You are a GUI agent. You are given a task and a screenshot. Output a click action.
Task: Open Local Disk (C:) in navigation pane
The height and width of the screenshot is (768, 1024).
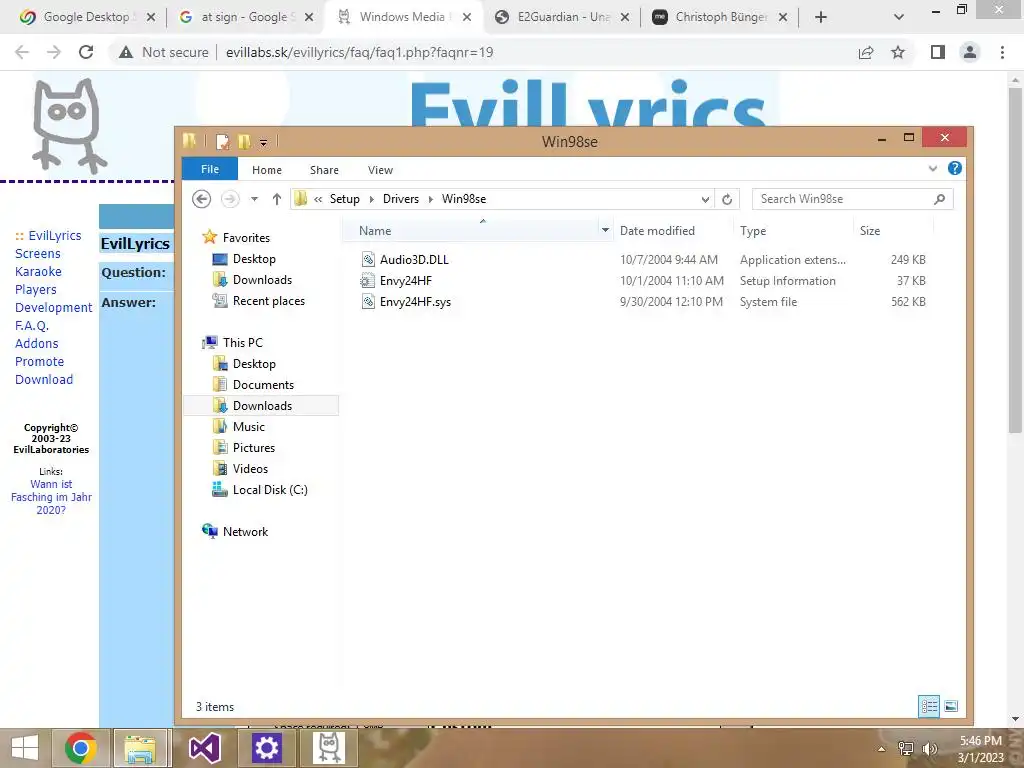coord(270,490)
